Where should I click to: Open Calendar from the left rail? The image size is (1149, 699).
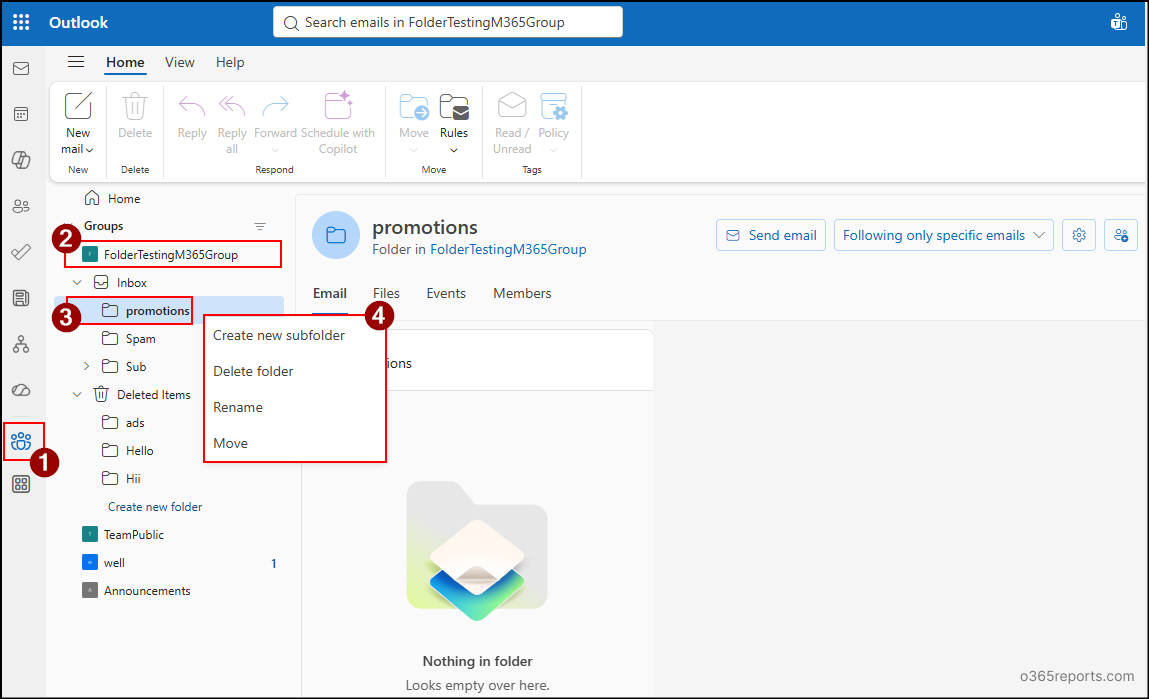pos(21,114)
